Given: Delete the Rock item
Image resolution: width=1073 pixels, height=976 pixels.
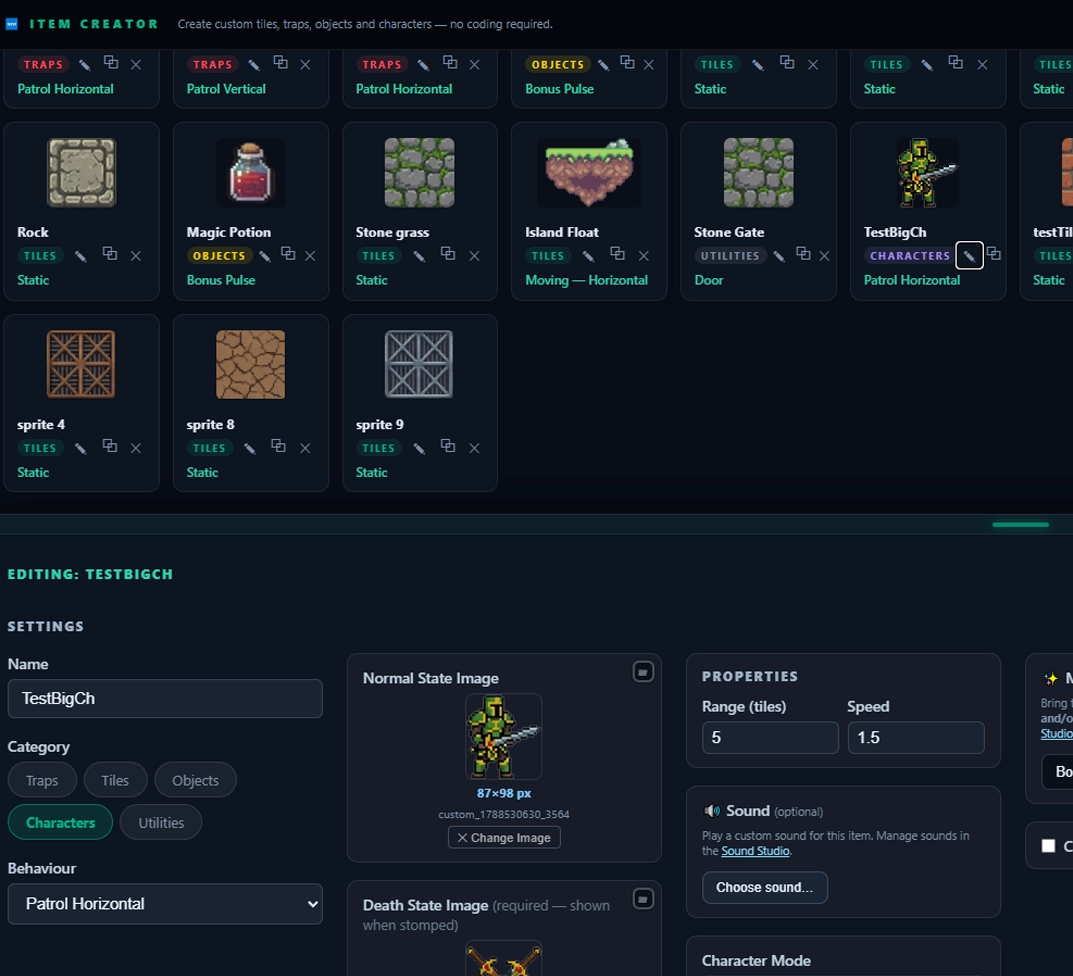Looking at the screenshot, I should pos(135,256).
